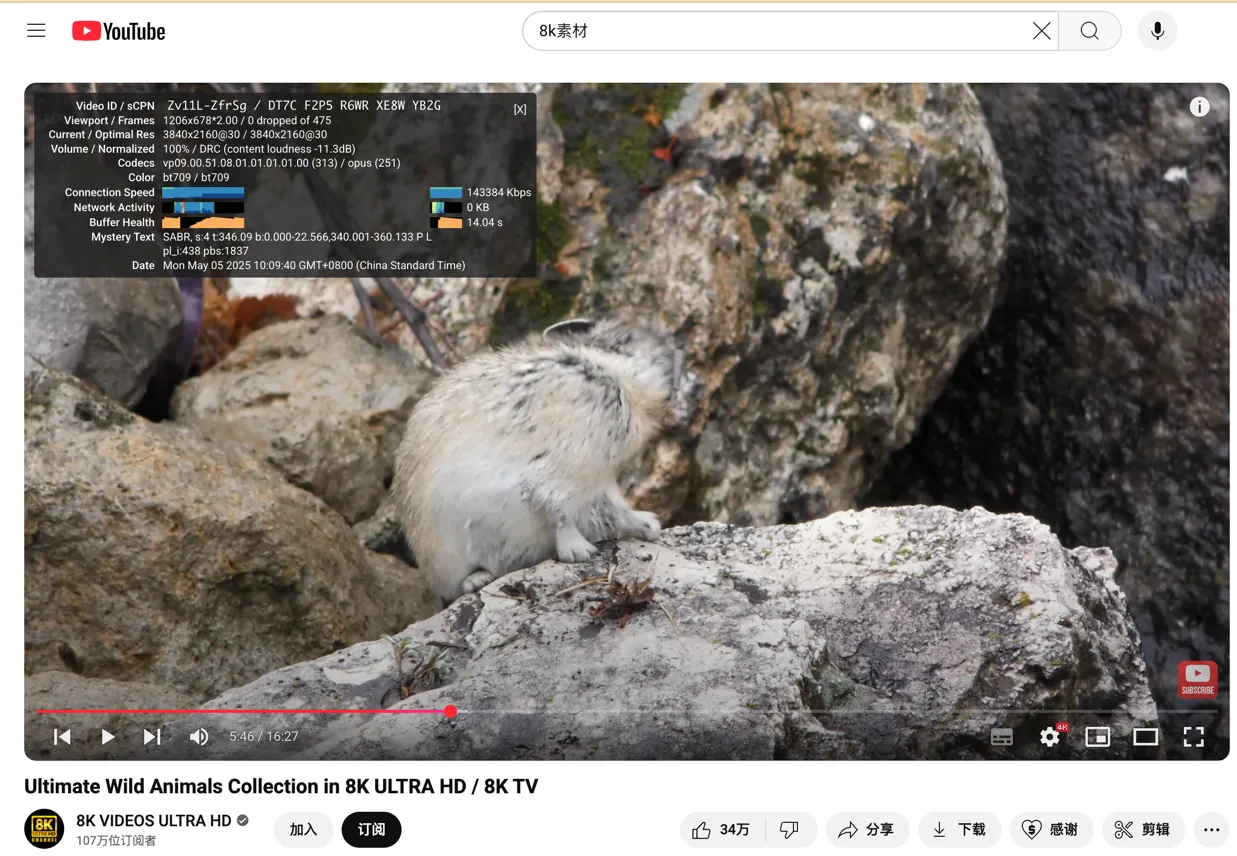
Task: Clear the search box text
Action: [x=1041, y=31]
